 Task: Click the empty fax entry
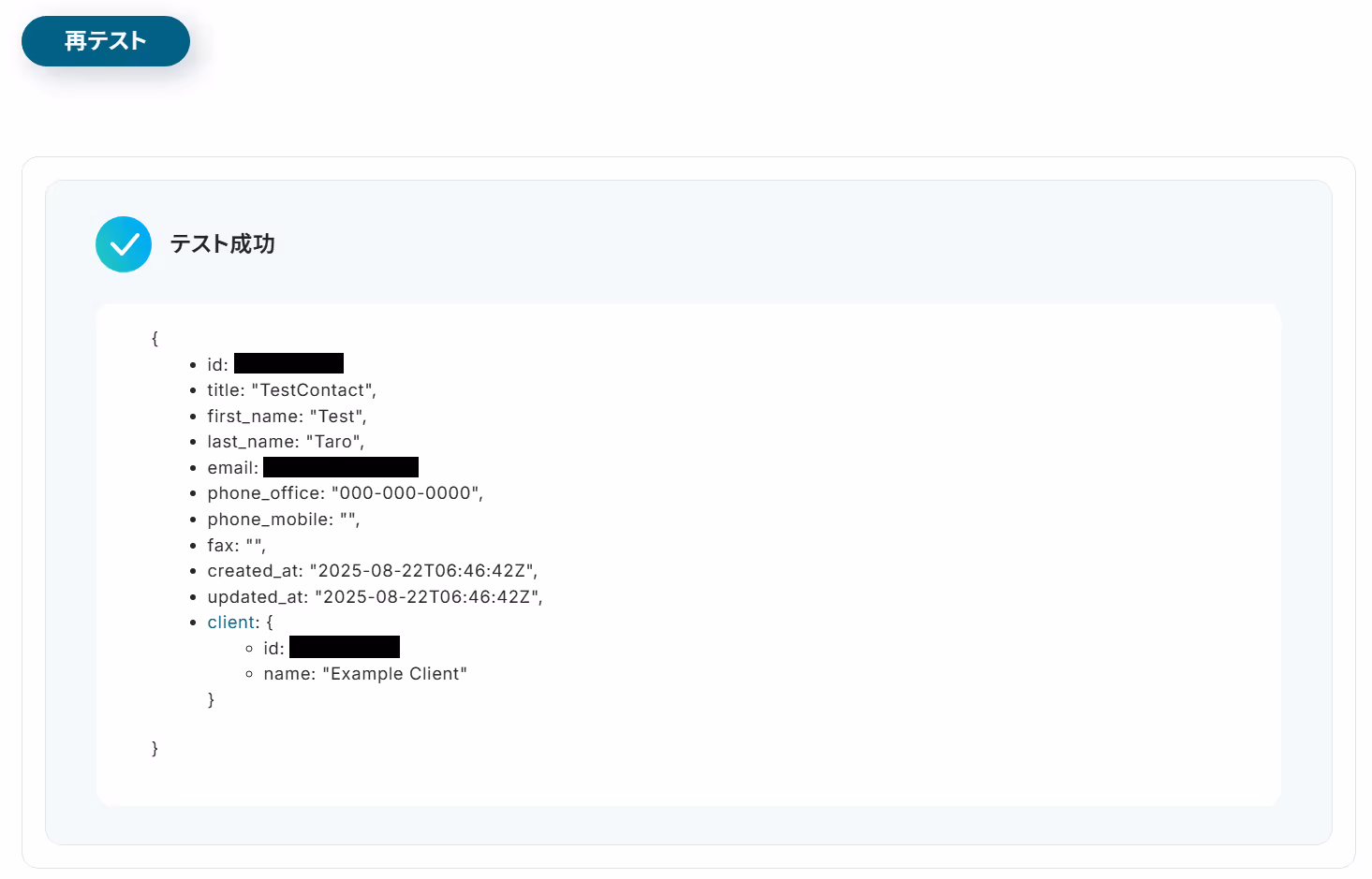tap(237, 545)
